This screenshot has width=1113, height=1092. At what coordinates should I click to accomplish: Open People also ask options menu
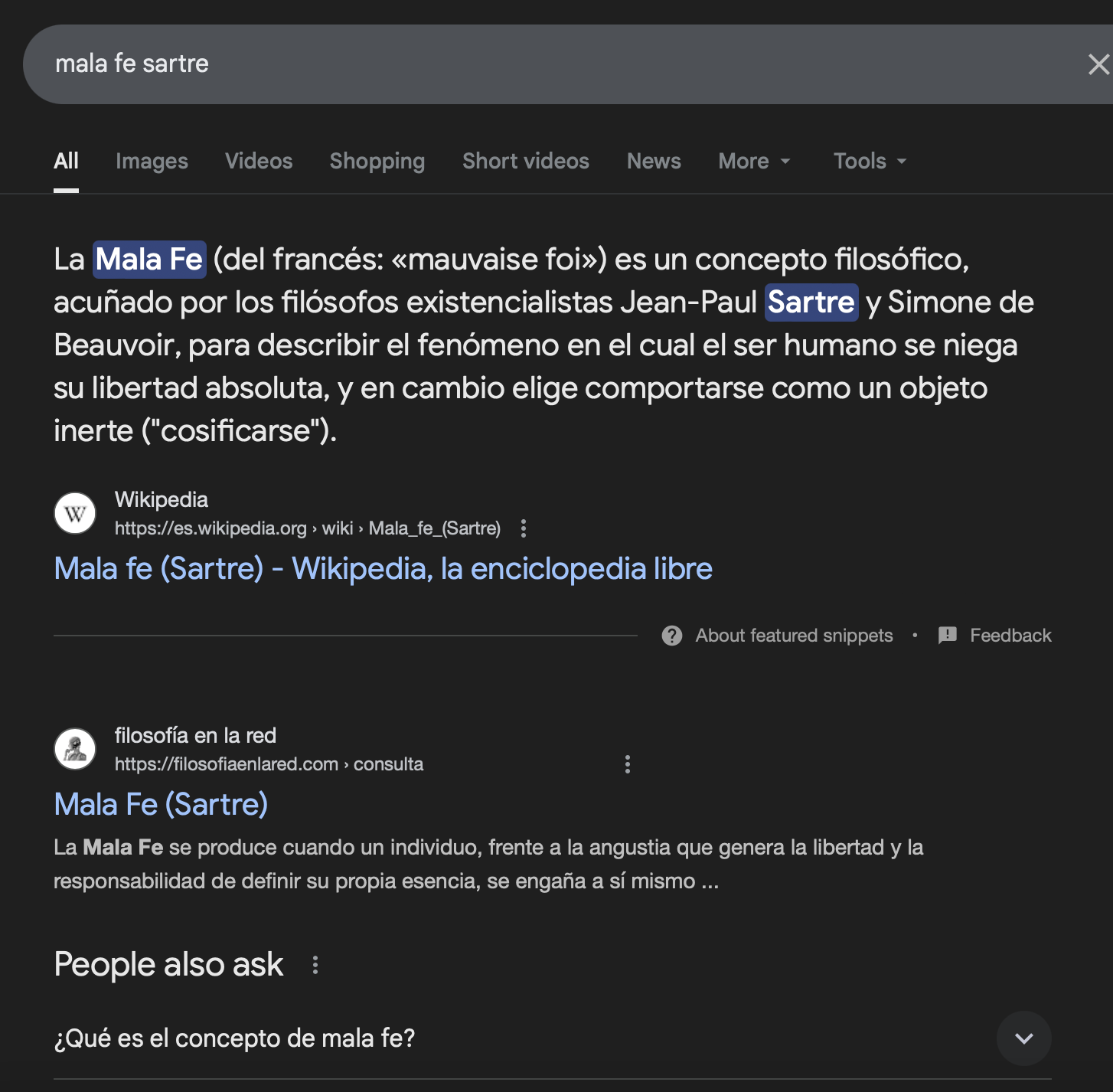pyautogui.click(x=315, y=965)
